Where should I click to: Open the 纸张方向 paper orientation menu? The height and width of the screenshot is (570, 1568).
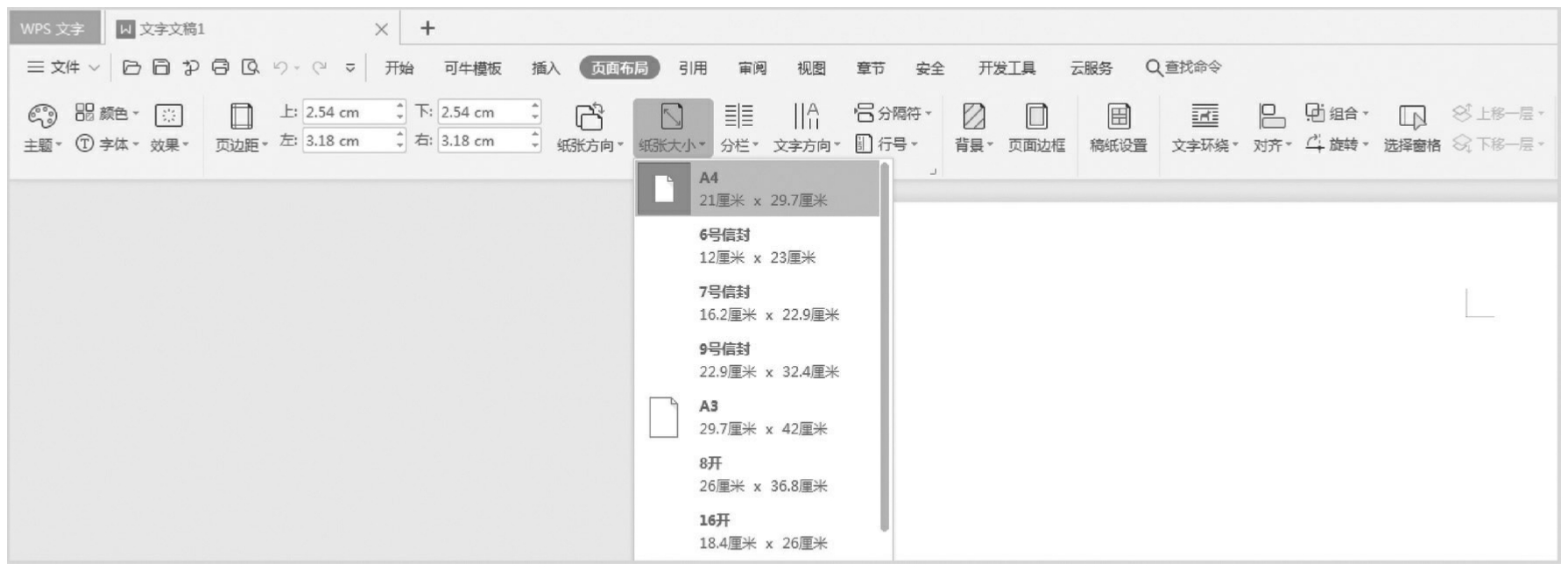pyautogui.click(x=590, y=128)
